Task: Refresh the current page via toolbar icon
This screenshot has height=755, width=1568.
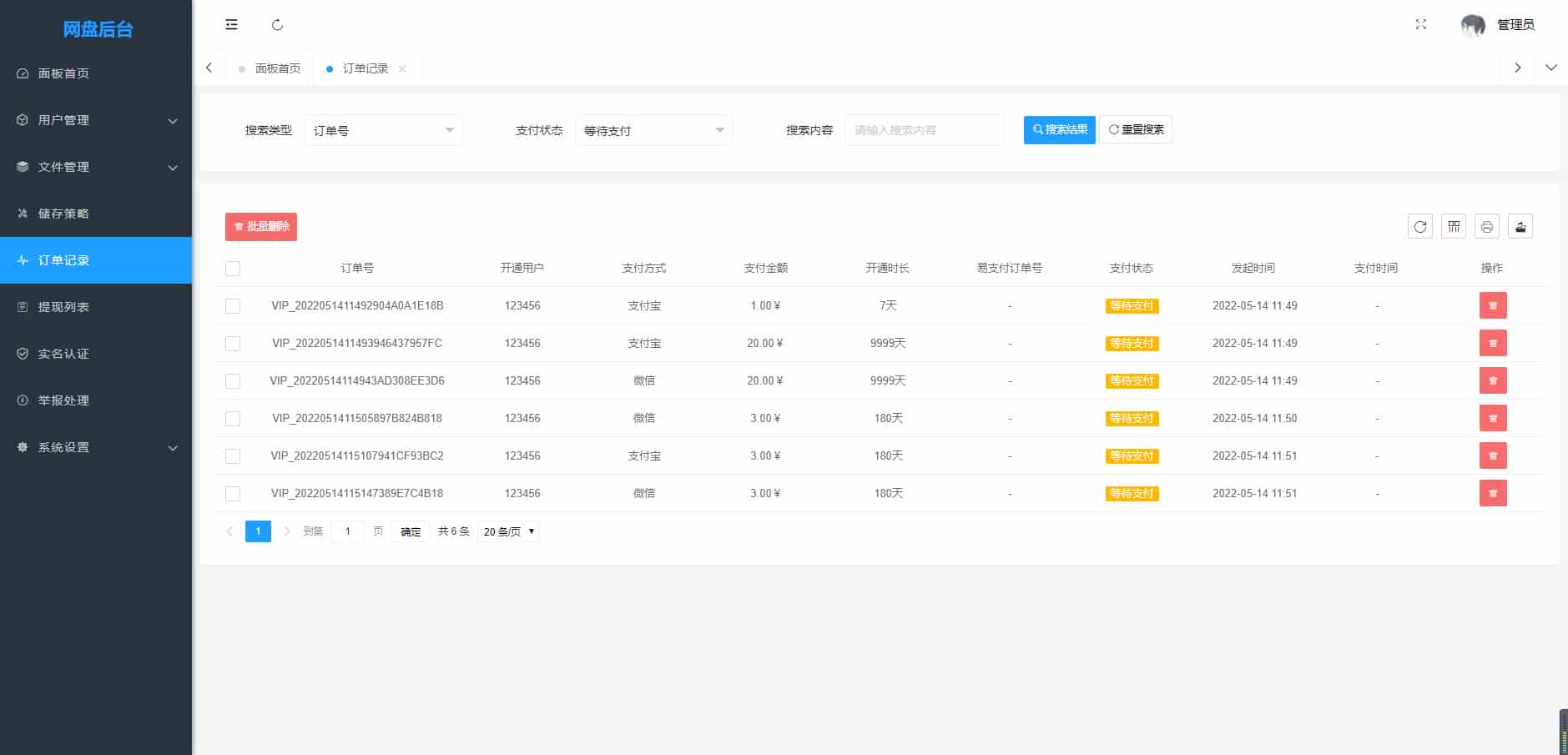Action: [x=278, y=24]
